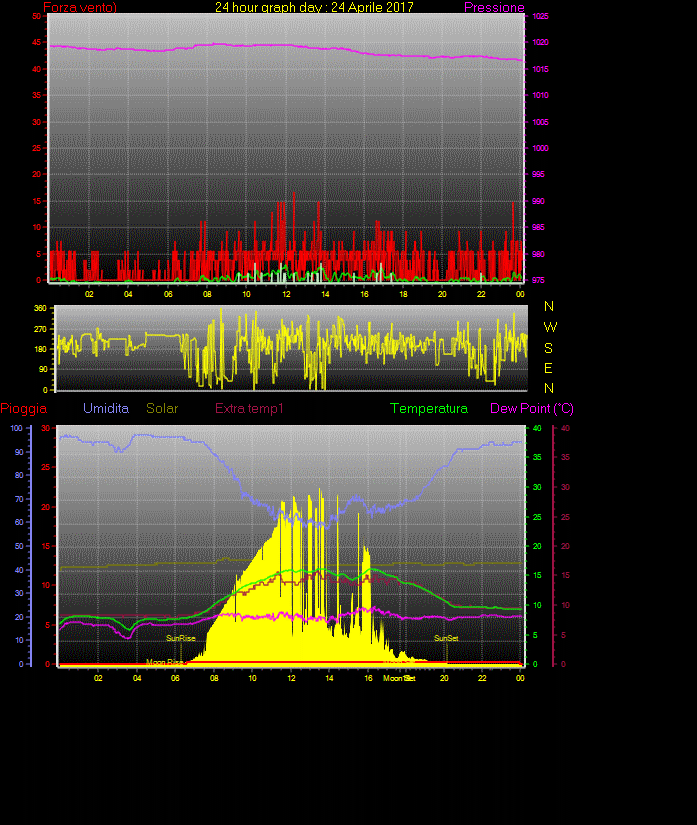Select the 'Pioggia' rain legend label
Screen dimensions: 697x825
coord(24,408)
